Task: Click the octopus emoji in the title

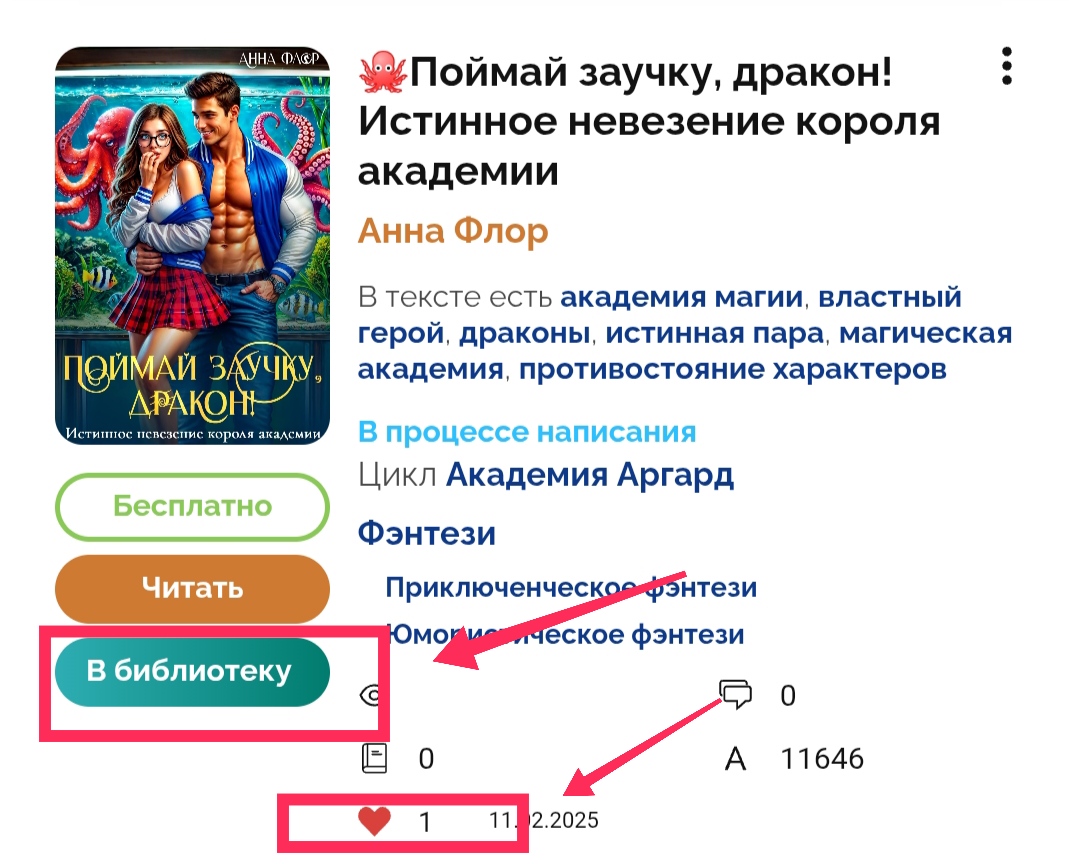Action: (383, 72)
